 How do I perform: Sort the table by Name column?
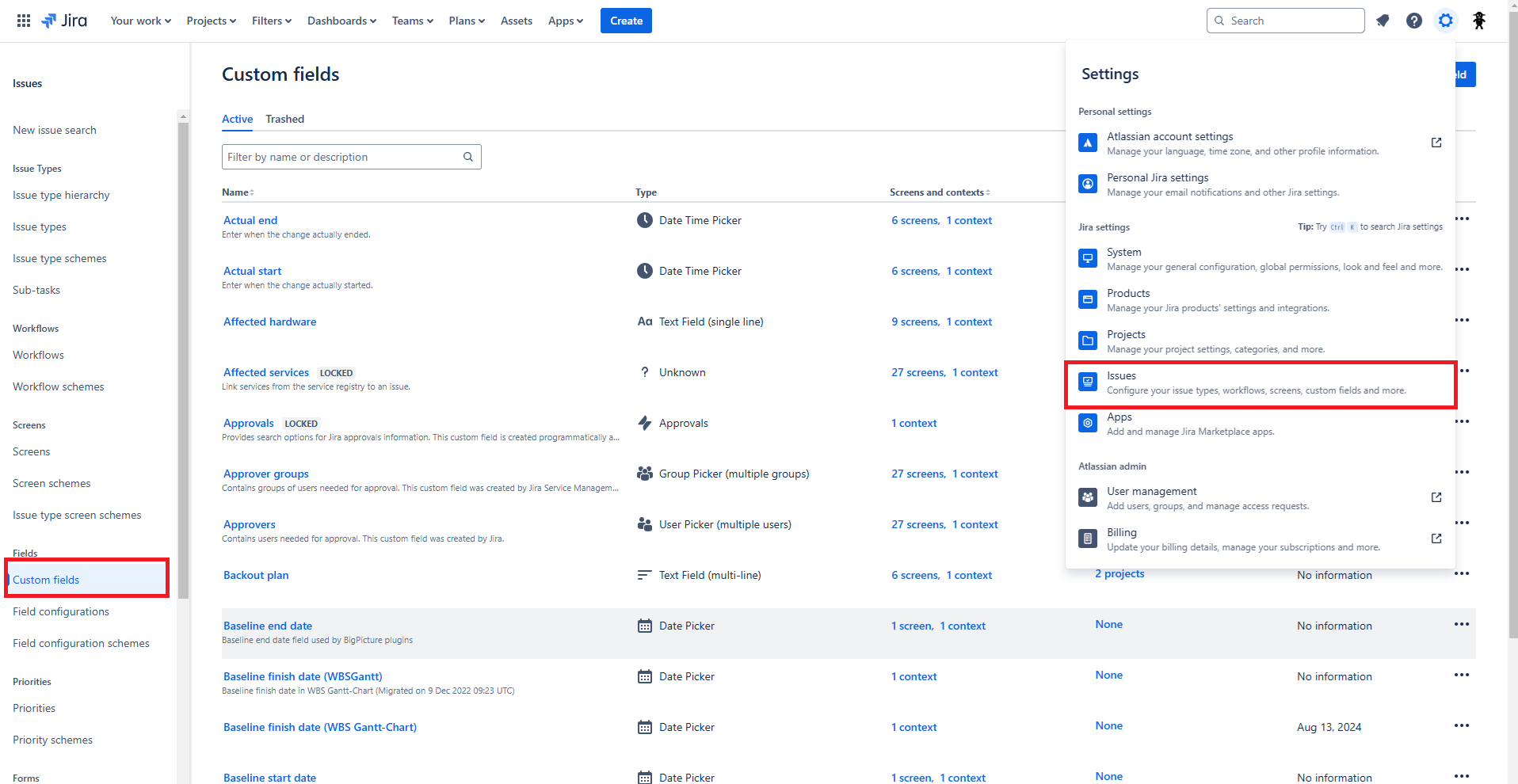[238, 192]
